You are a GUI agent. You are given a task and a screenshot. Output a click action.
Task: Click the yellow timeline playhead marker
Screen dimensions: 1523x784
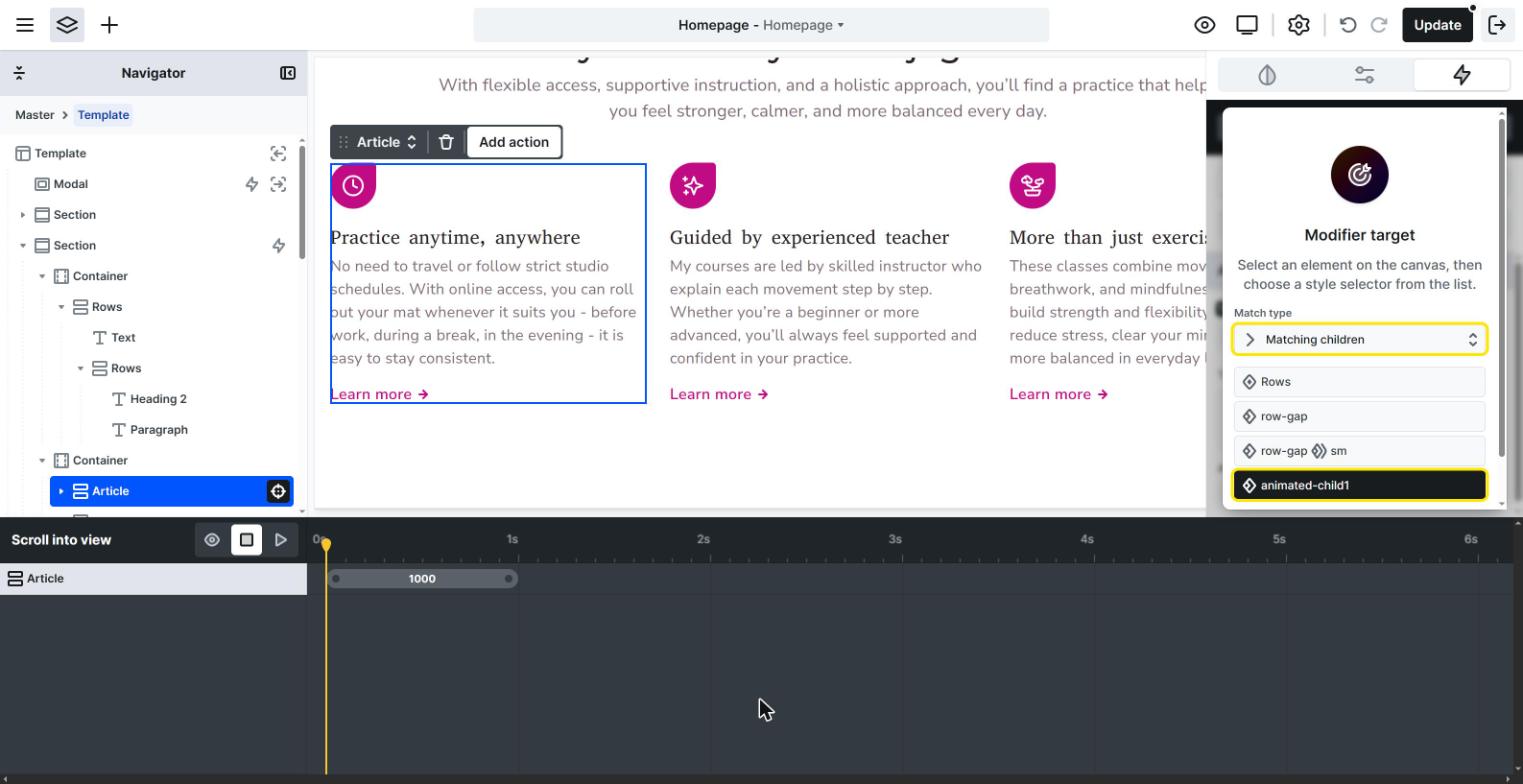point(326,544)
